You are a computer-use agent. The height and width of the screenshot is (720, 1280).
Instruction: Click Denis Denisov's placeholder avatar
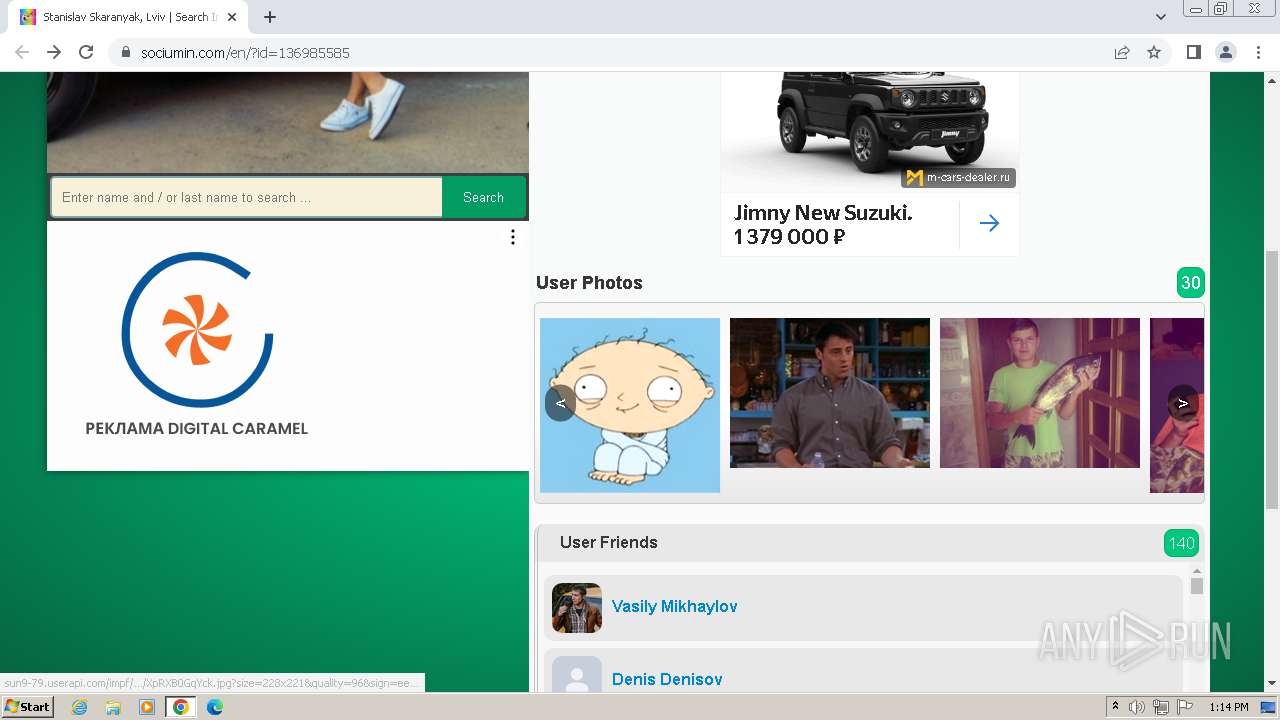click(577, 674)
